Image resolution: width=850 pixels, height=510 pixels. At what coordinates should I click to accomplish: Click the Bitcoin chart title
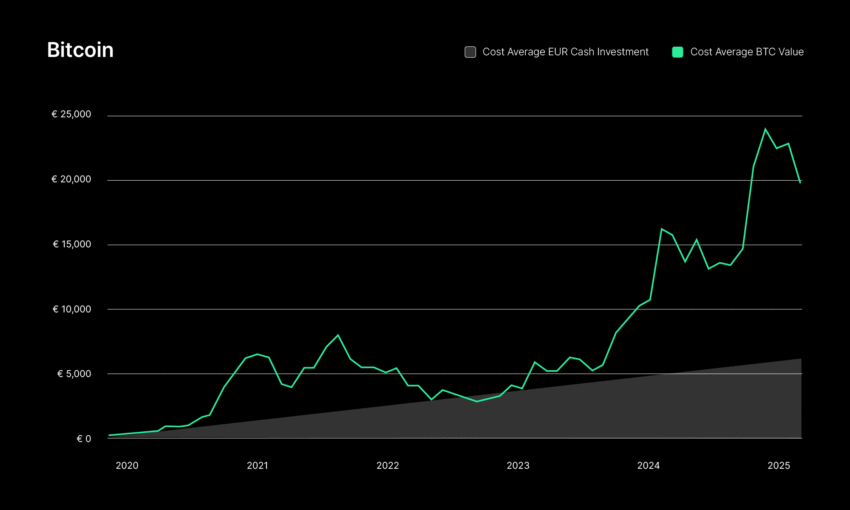[80, 50]
